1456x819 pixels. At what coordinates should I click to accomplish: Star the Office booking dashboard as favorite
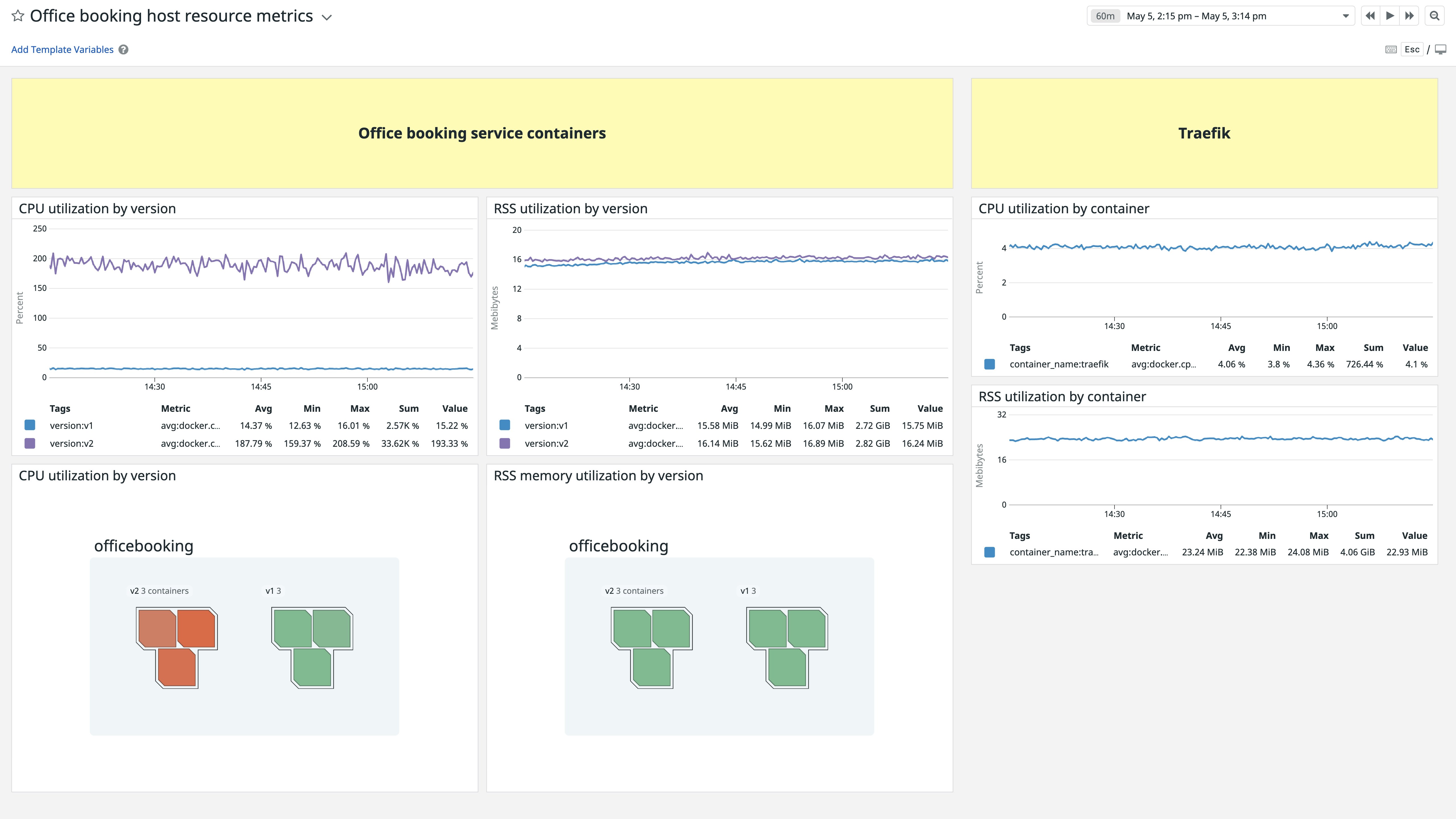click(18, 16)
